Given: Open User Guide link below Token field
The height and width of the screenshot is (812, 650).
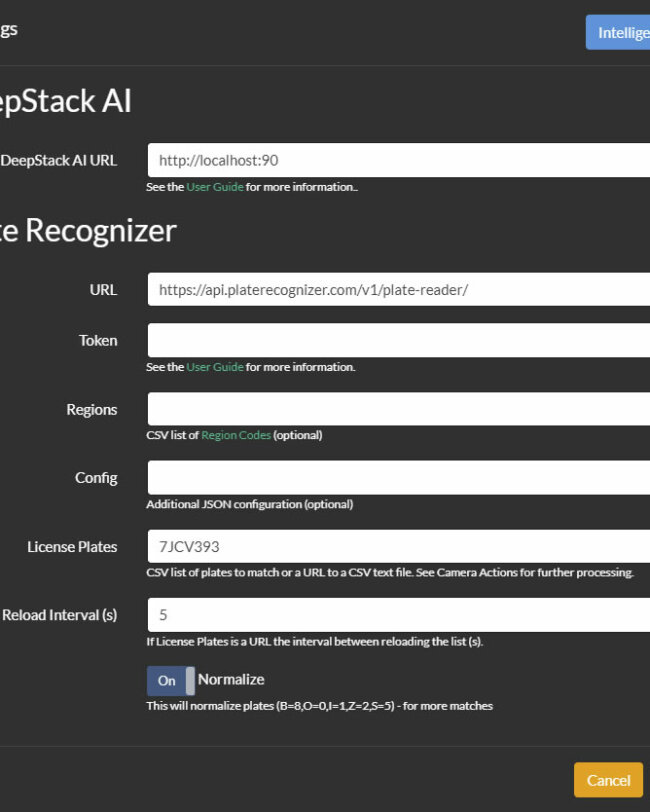Looking at the screenshot, I should click(x=214, y=367).
